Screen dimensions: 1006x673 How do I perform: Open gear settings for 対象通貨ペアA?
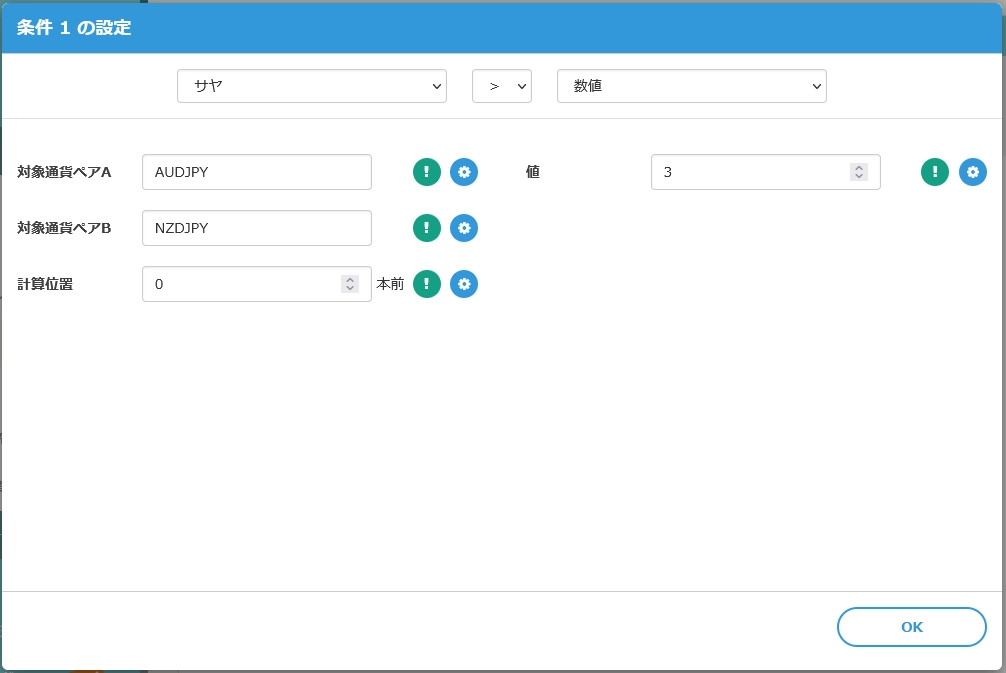[x=464, y=172]
